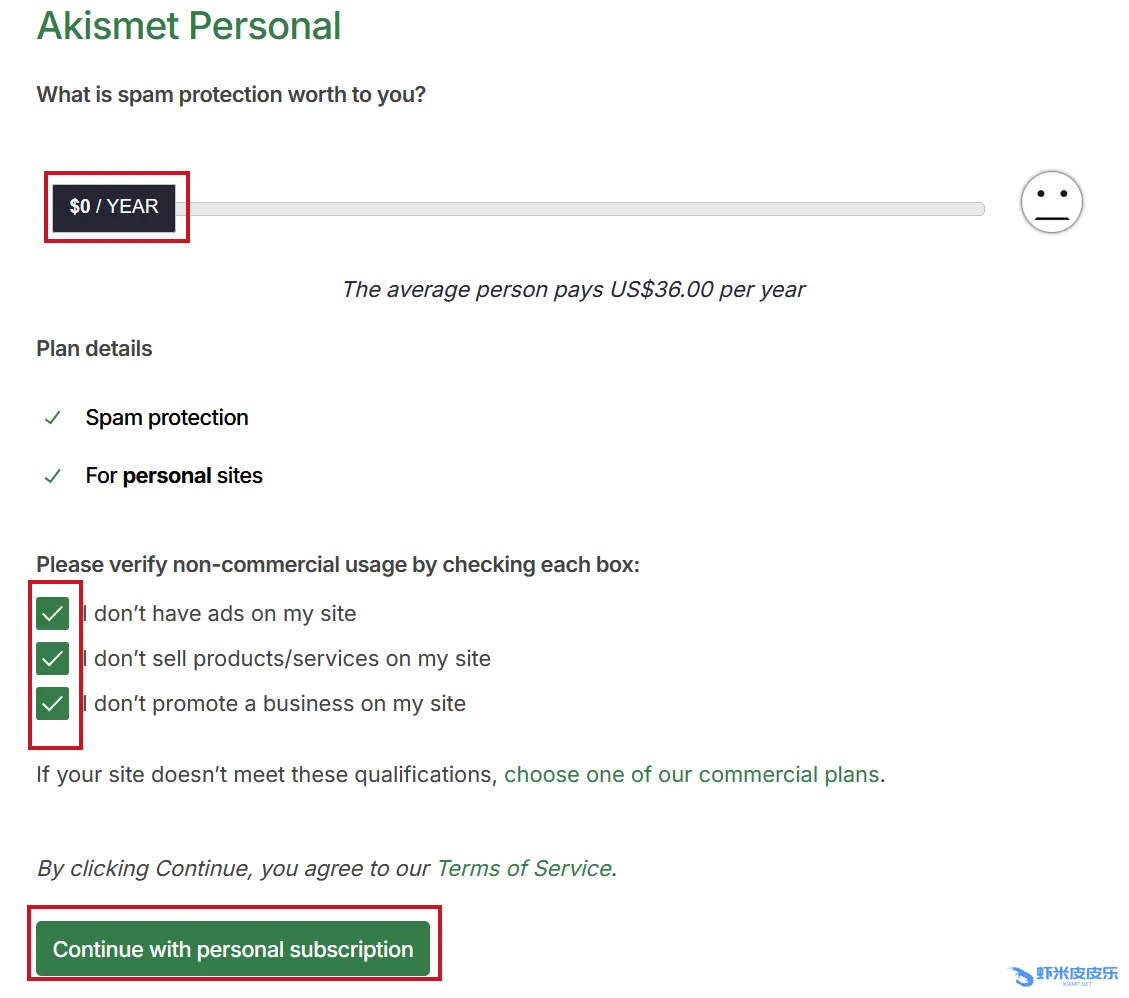Image resolution: width=1129 pixels, height=998 pixels.
Task: Click the checkmark icon beside Spam protection
Action: [53, 418]
